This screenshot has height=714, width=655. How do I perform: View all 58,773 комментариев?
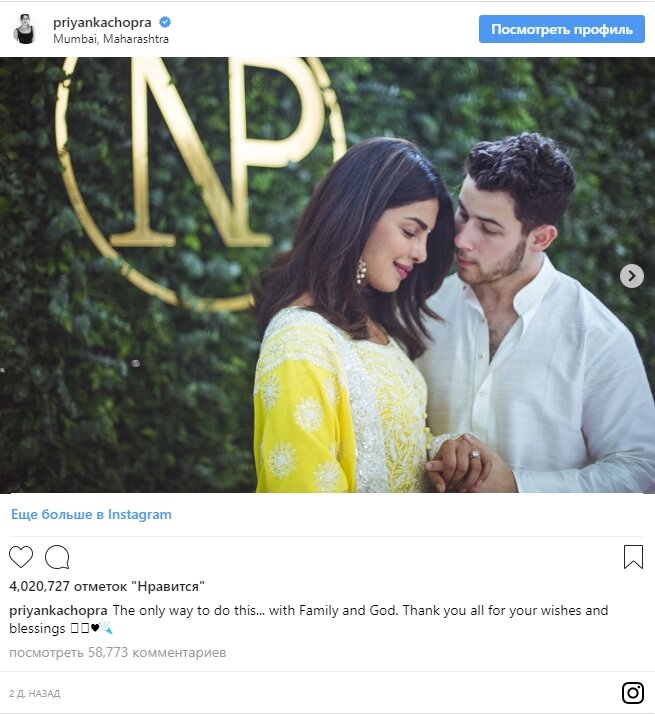pos(118,653)
